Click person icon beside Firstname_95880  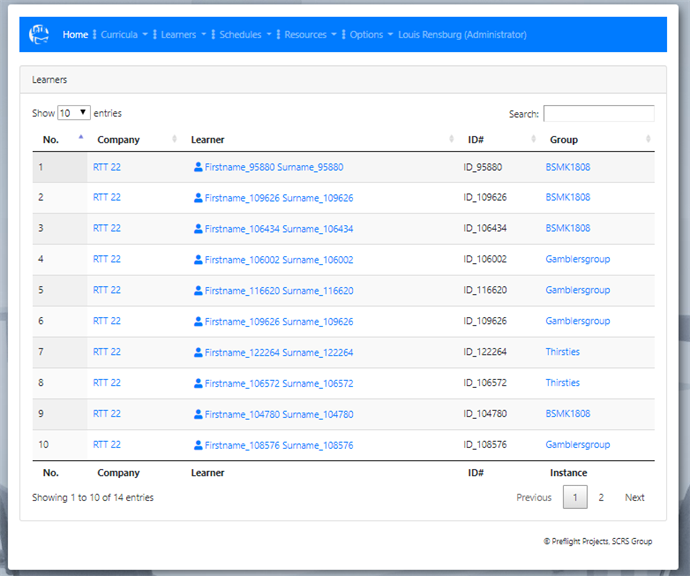[x=198, y=167]
